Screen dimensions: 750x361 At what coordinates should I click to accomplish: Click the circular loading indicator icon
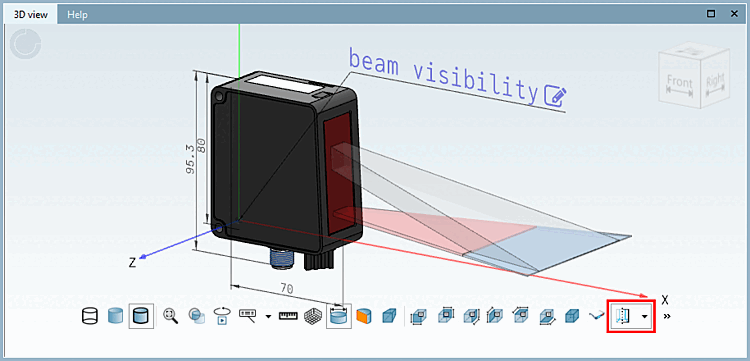coord(25,44)
